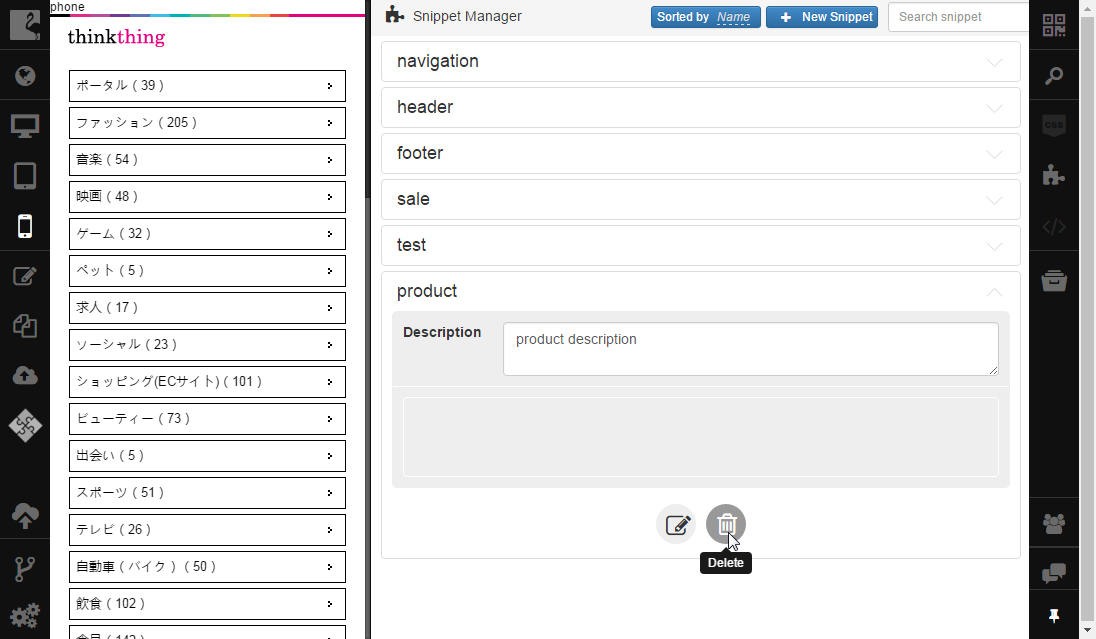The height and width of the screenshot is (639, 1096).
Task: Expand the footer snippet chevron
Action: 994,155
